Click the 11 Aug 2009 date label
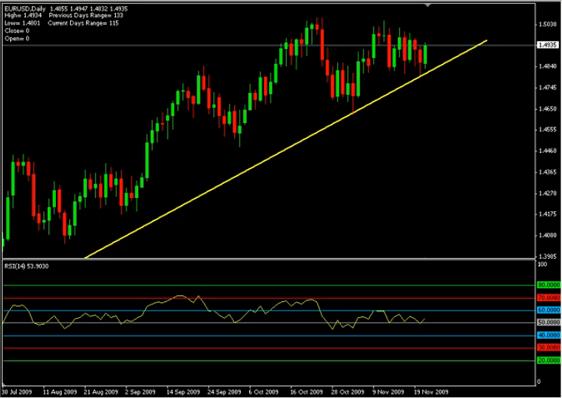Viewport: 562px width, 398px height. coord(60,392)
